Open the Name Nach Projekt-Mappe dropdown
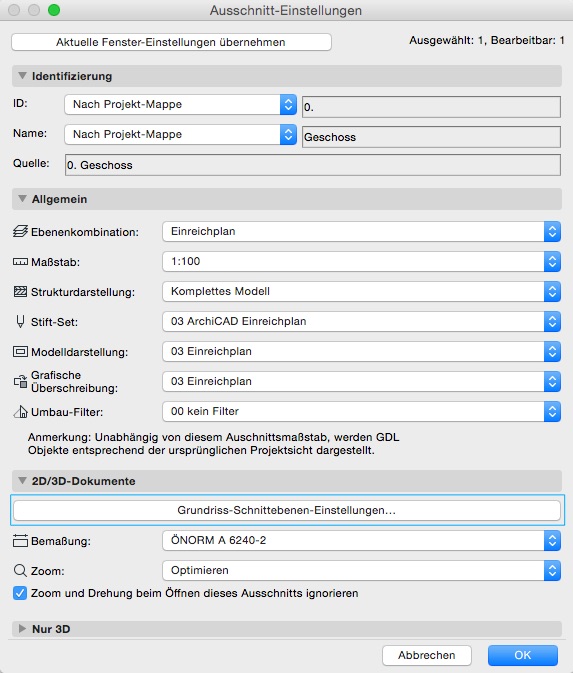The height and width of the screenshot is (673, 573). (180, 134)
